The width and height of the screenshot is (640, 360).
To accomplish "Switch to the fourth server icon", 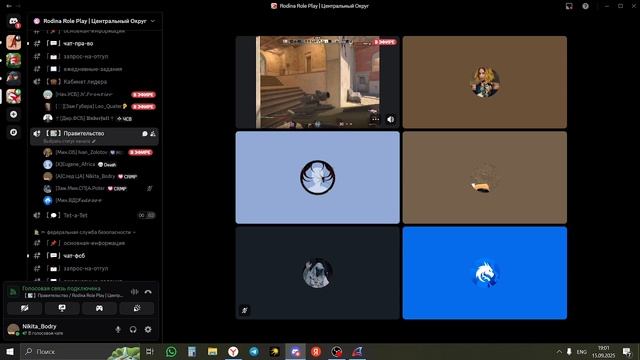I will click(x=13, y=96).
